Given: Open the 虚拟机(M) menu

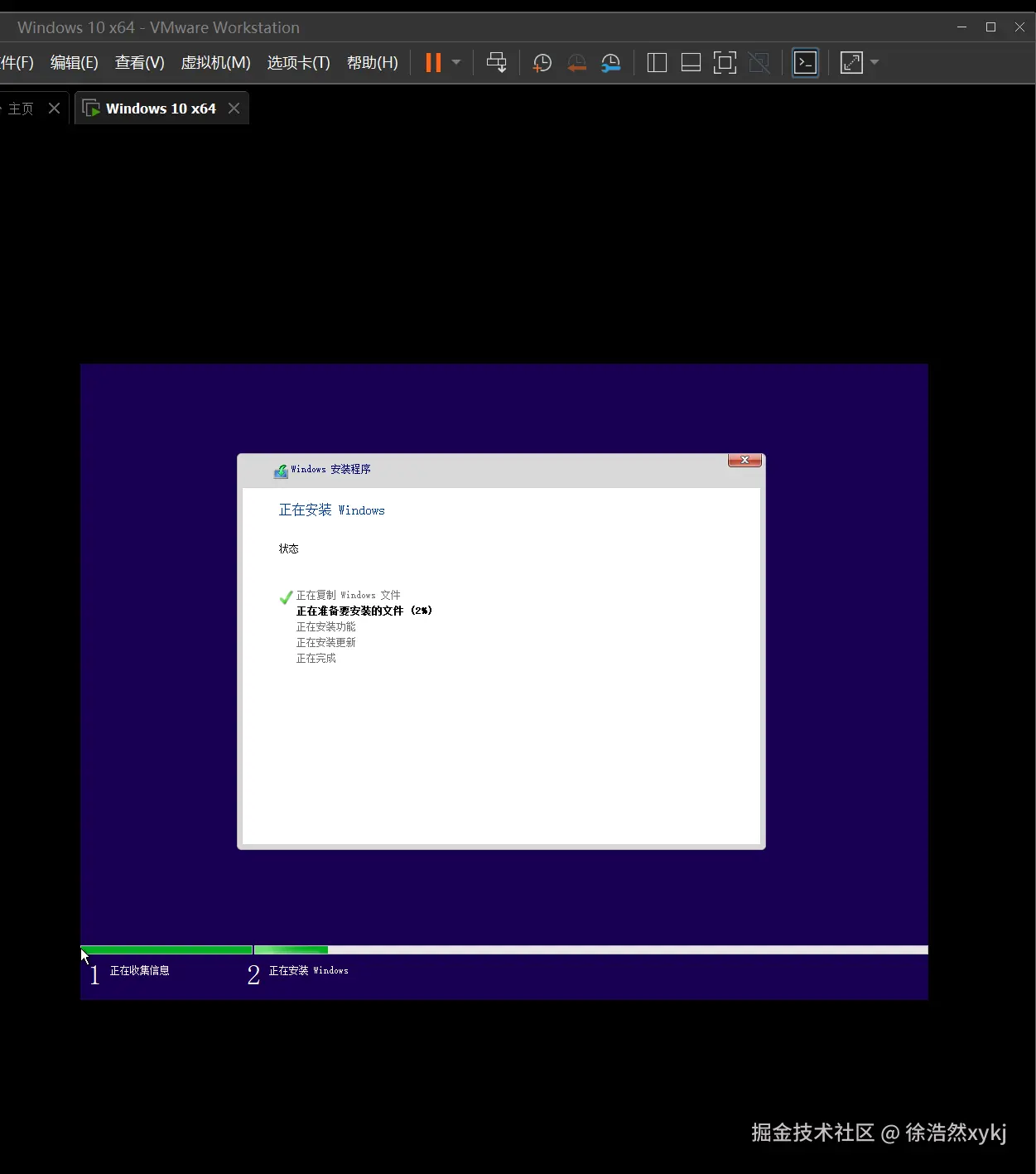Looking at the screenshot, I should click(215, 63).
